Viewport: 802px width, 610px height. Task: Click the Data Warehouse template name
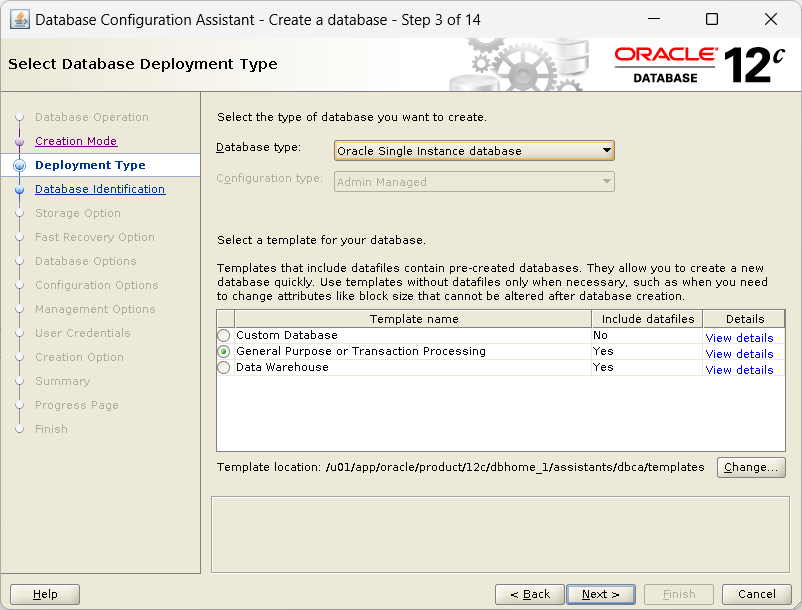(x=282, y=367)
